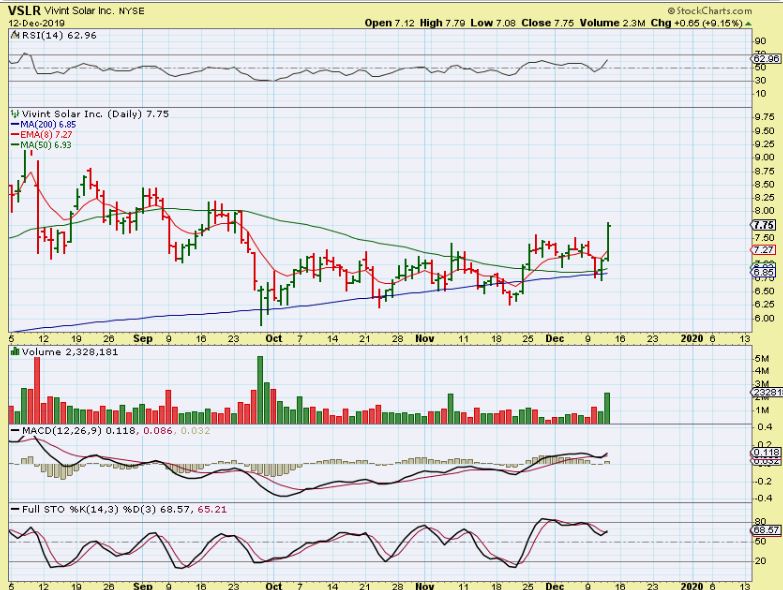Image resolution: width=783 pixels, height=590 pixels.
Task: Click the volume value tag on volume axis
Action: pos(767,392)
